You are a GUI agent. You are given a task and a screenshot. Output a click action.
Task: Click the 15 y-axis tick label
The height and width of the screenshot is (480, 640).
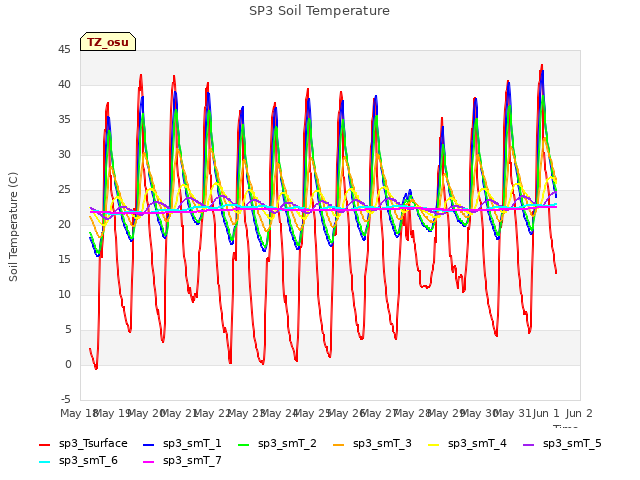[x=64, y=260]
